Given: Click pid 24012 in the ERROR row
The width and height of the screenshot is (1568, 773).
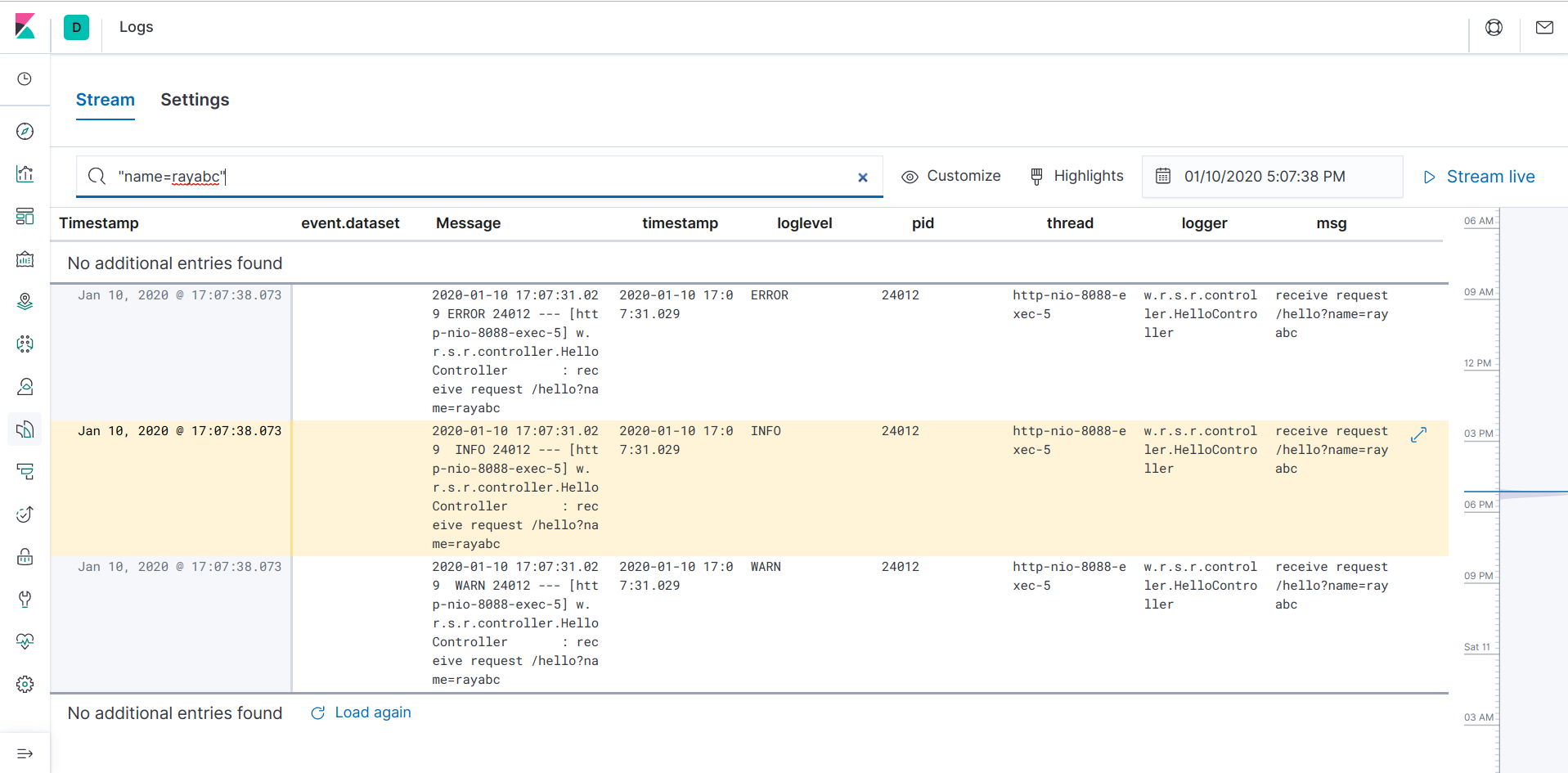Looking at the screenshot, I should tap(900, 295).
